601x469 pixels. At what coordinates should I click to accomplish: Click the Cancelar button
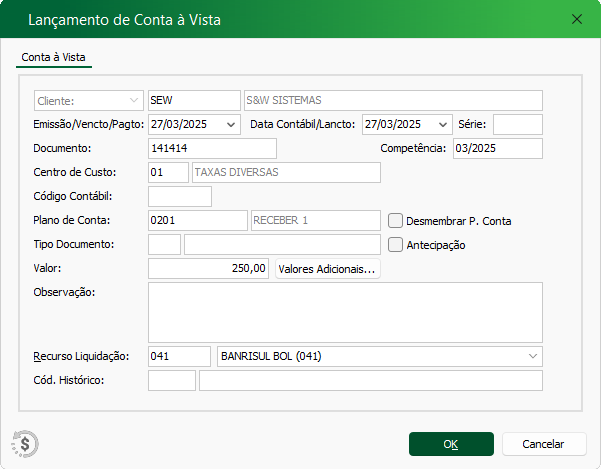pos(544,444)
